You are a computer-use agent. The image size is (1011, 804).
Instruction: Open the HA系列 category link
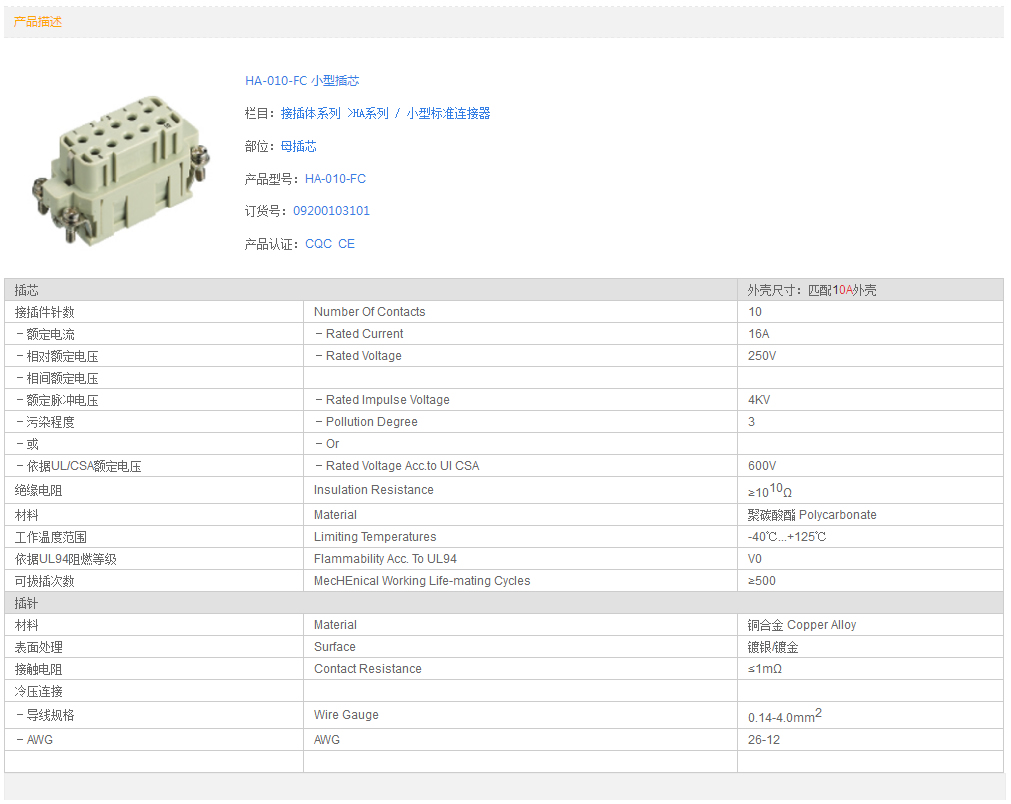[368, 114]
